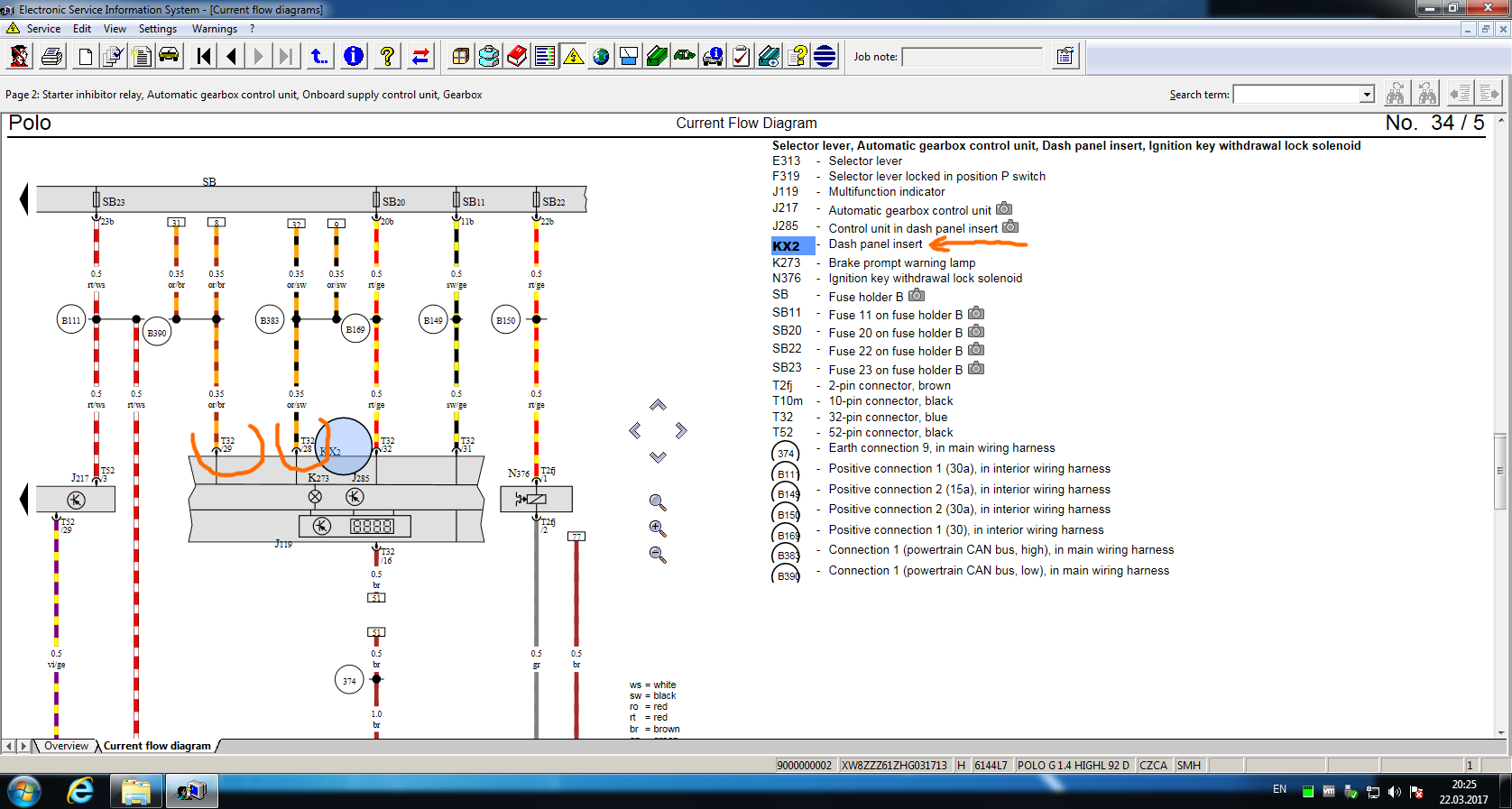Pan diagram left with the left arrow
Image resolution: width=1512 pixels, height=809 pixels.
[x=635, y=430]
